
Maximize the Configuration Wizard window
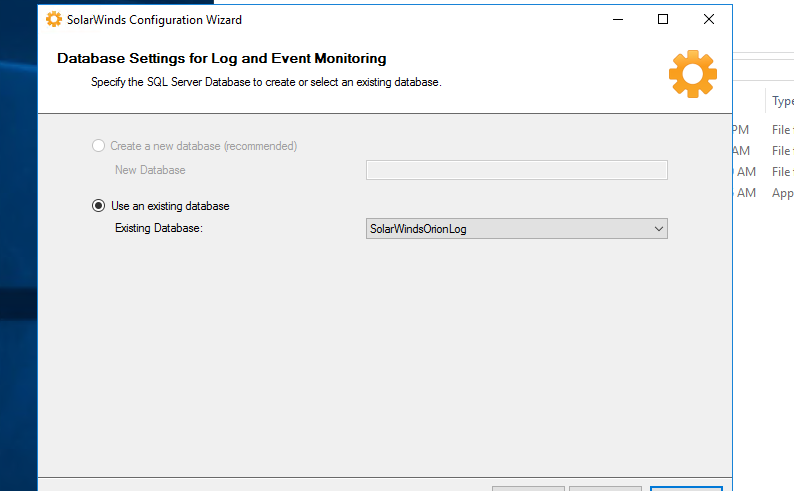pos(663,19)
